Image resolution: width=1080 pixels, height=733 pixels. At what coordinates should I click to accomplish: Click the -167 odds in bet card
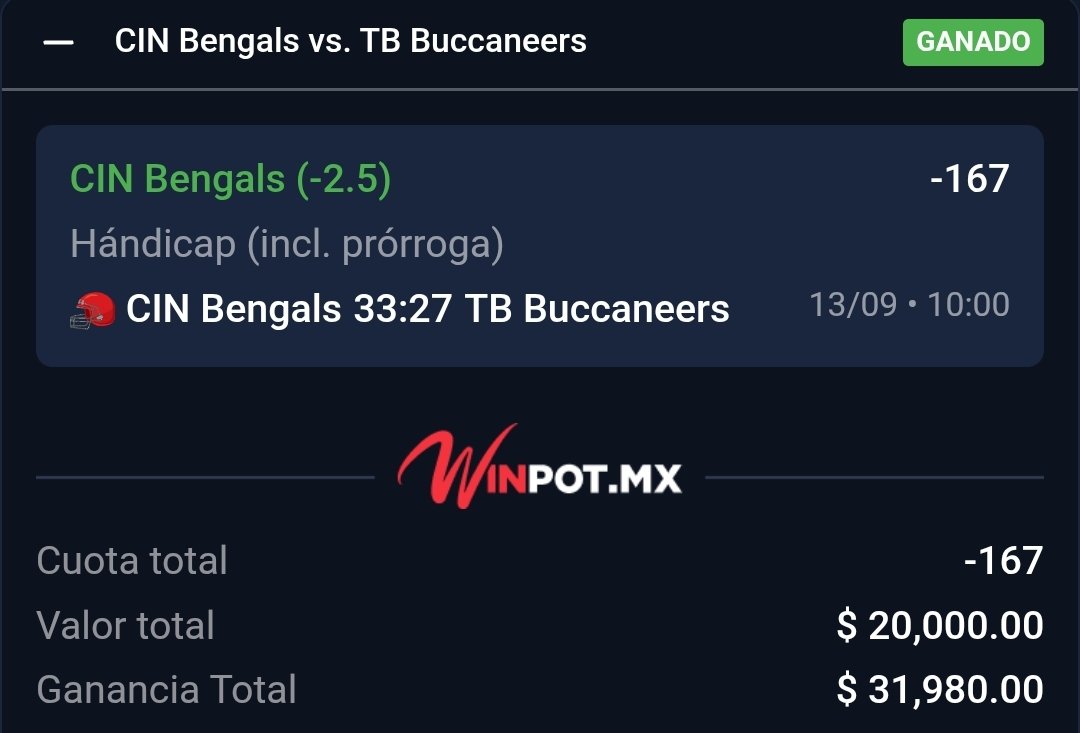tap(970, 178)
